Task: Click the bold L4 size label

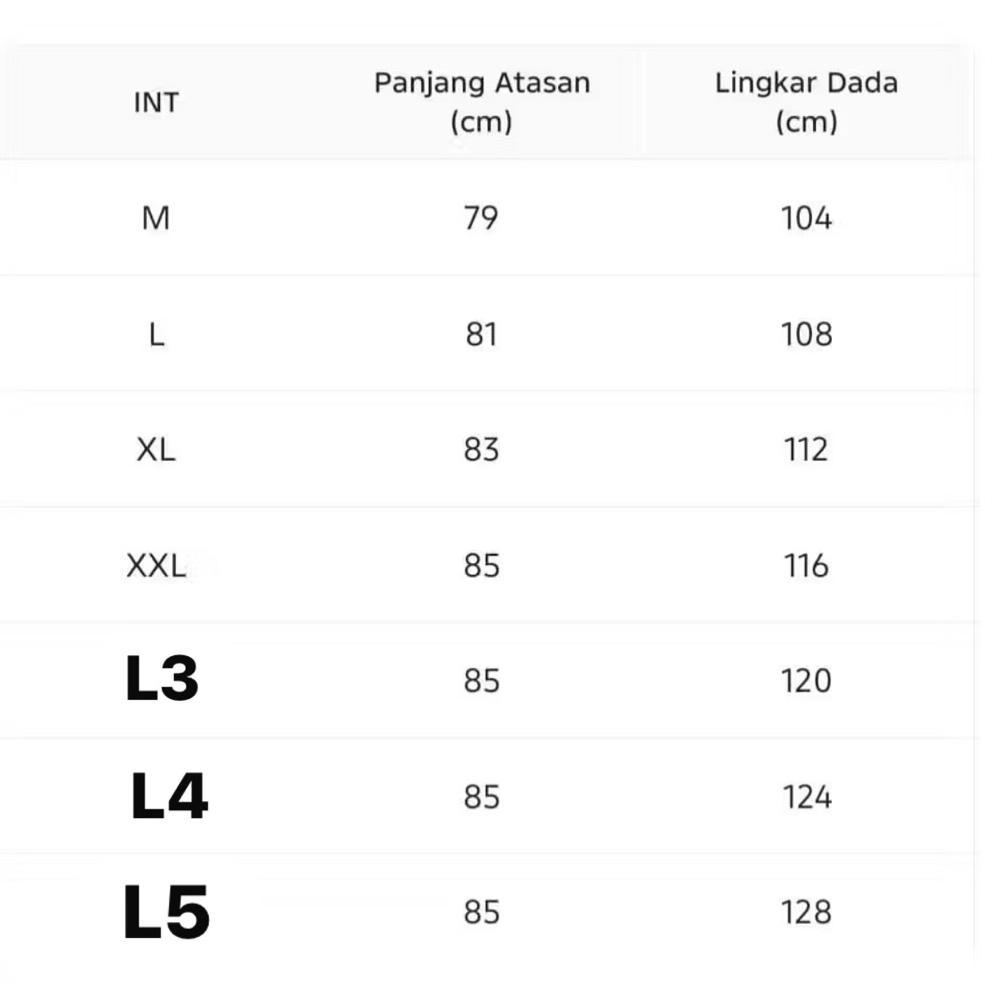Action: (x=169, y=797)
